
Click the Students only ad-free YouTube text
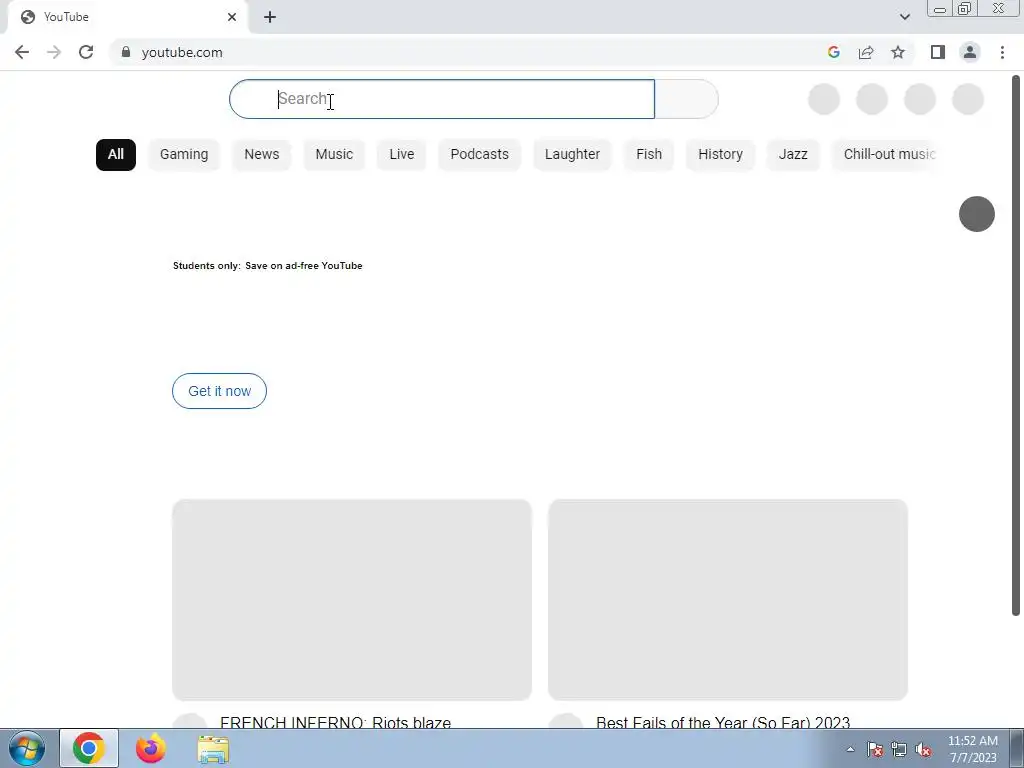268,266
